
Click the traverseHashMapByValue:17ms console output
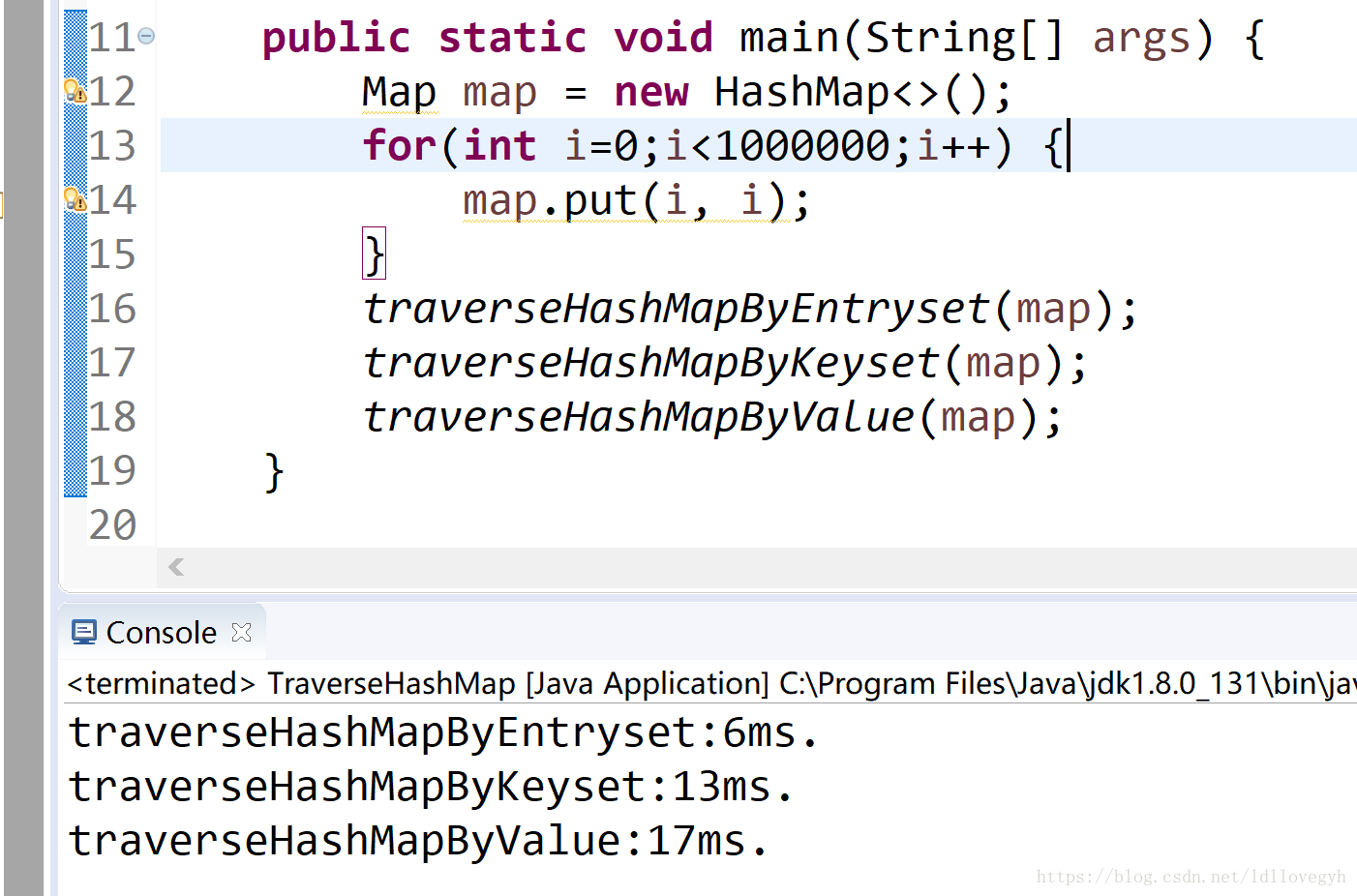tap(416, 841)
